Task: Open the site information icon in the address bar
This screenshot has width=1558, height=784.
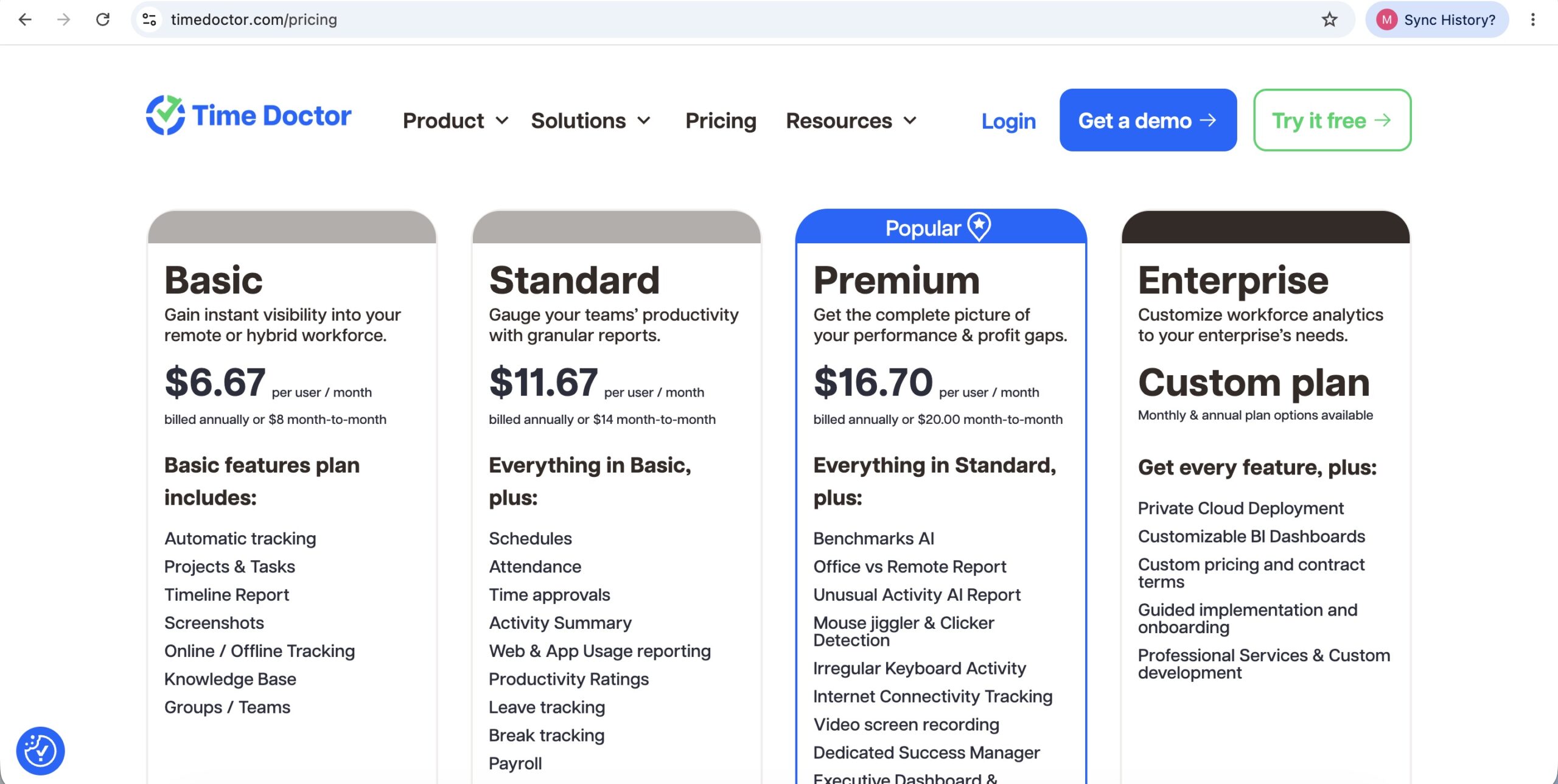Action: tap(150, 19)
